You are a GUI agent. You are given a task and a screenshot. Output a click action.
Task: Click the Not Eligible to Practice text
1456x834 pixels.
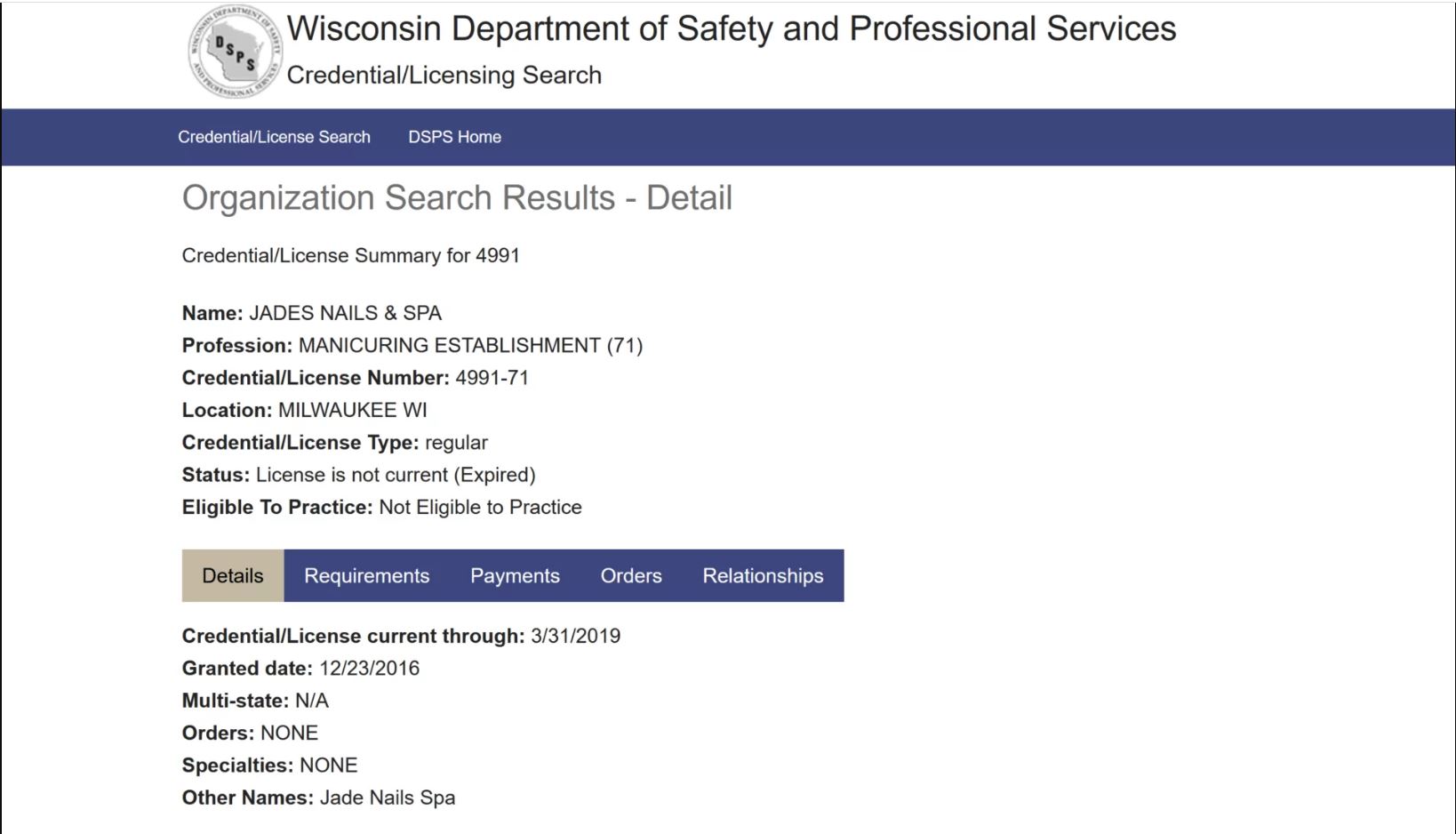(x=480, y=507)
